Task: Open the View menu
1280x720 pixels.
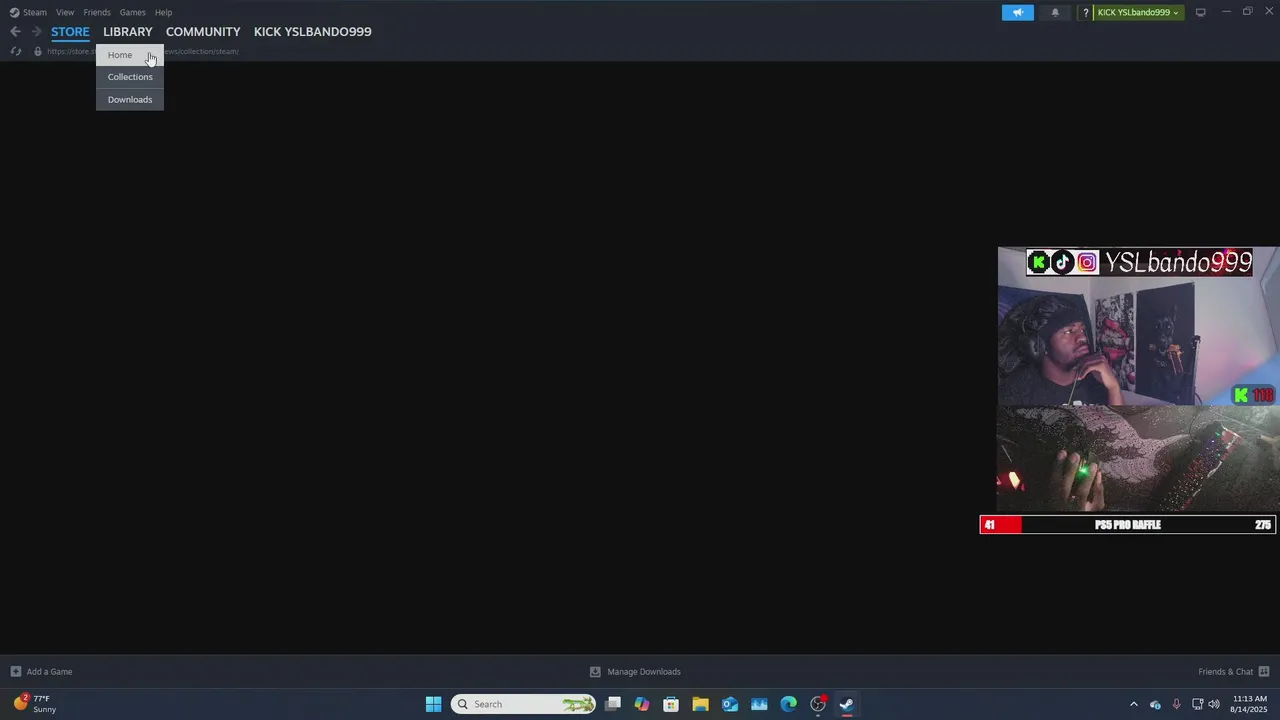Action: (x=65, y=12)
